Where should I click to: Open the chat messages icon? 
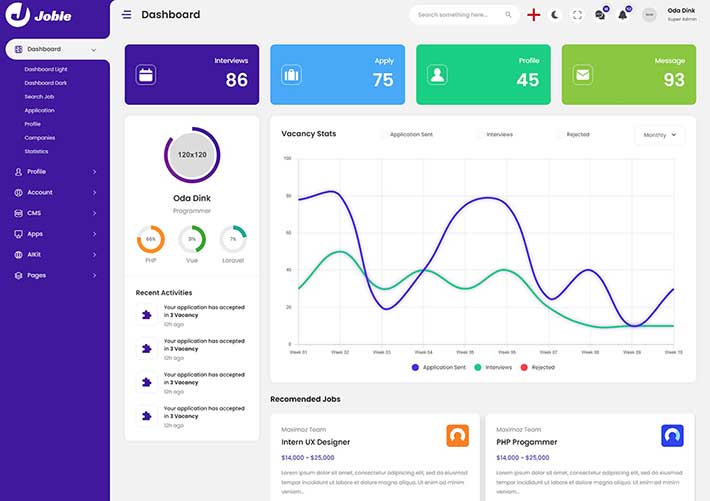click(x=600, y=15)
